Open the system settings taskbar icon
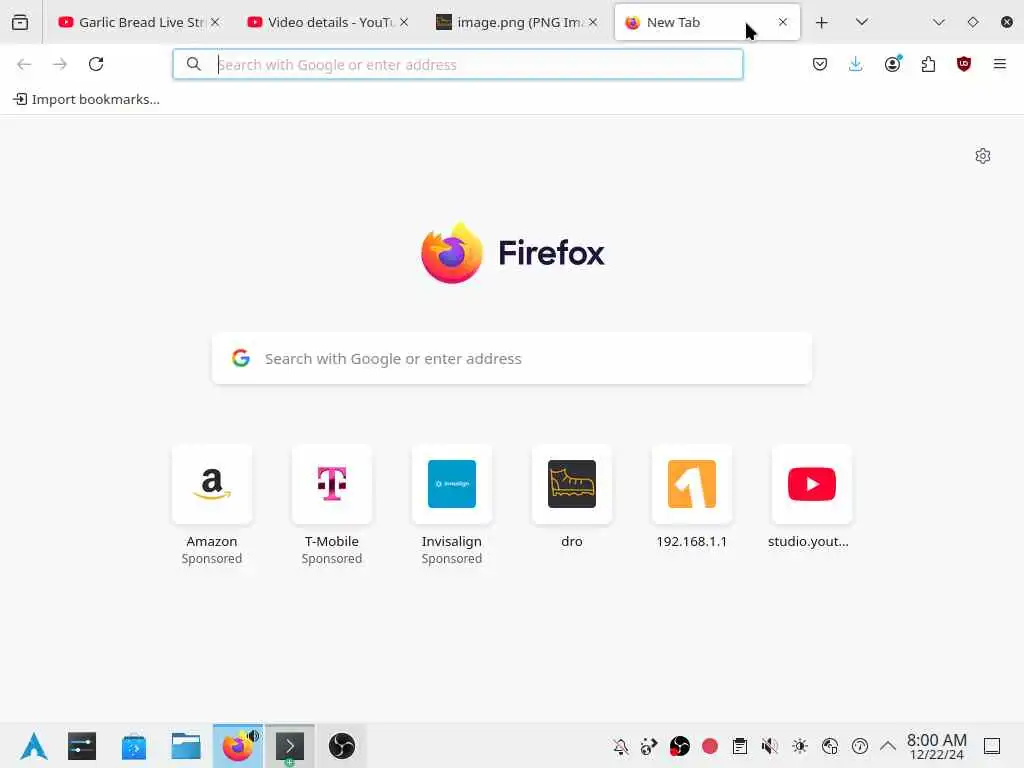The width and height of the screenshot is (1024, 768). pos(82,746)
